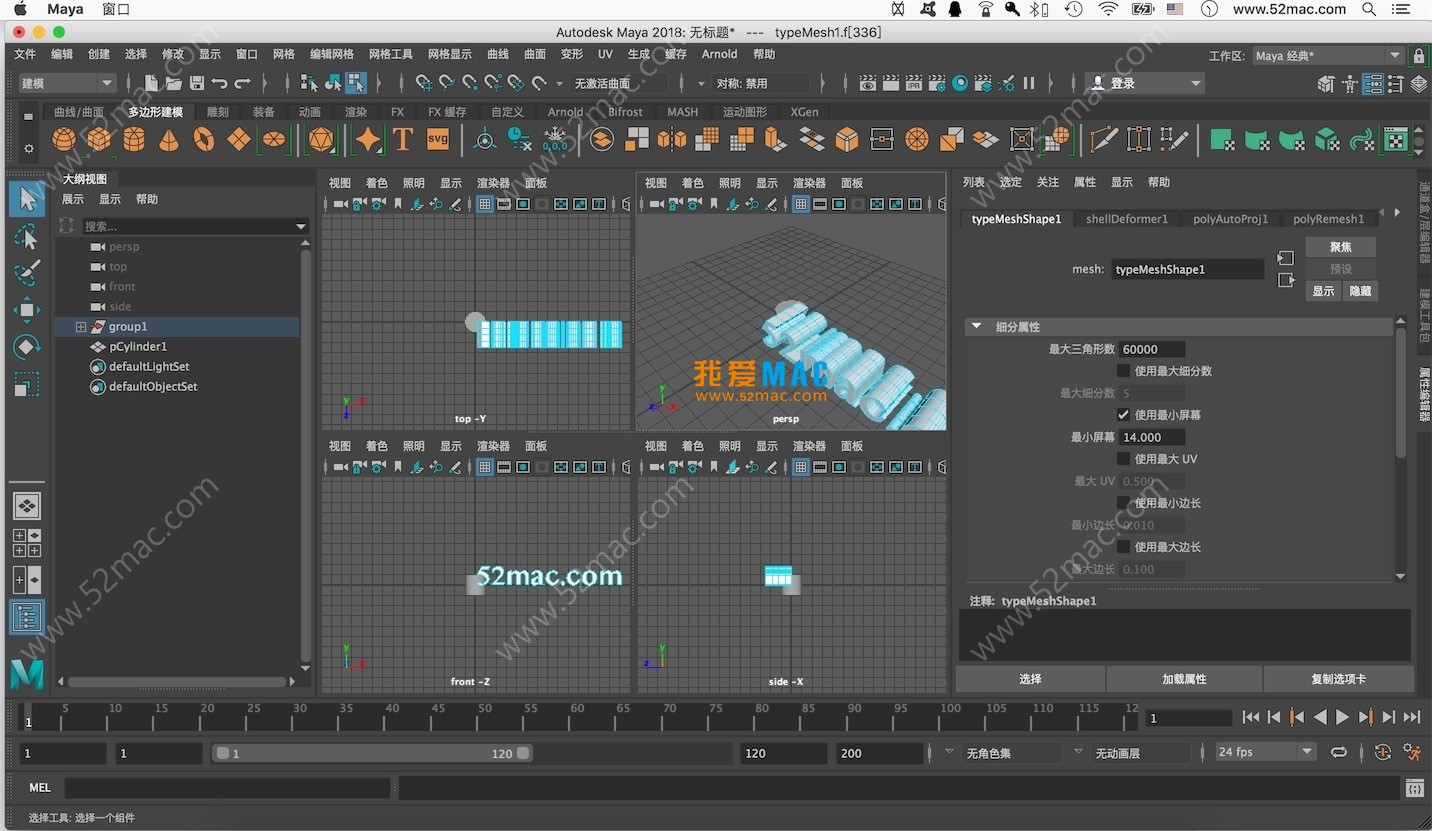Click the redo arrow icon
Image resolution: width=1432 pixels, height=831 pixels.
click(x=242, y=83)
